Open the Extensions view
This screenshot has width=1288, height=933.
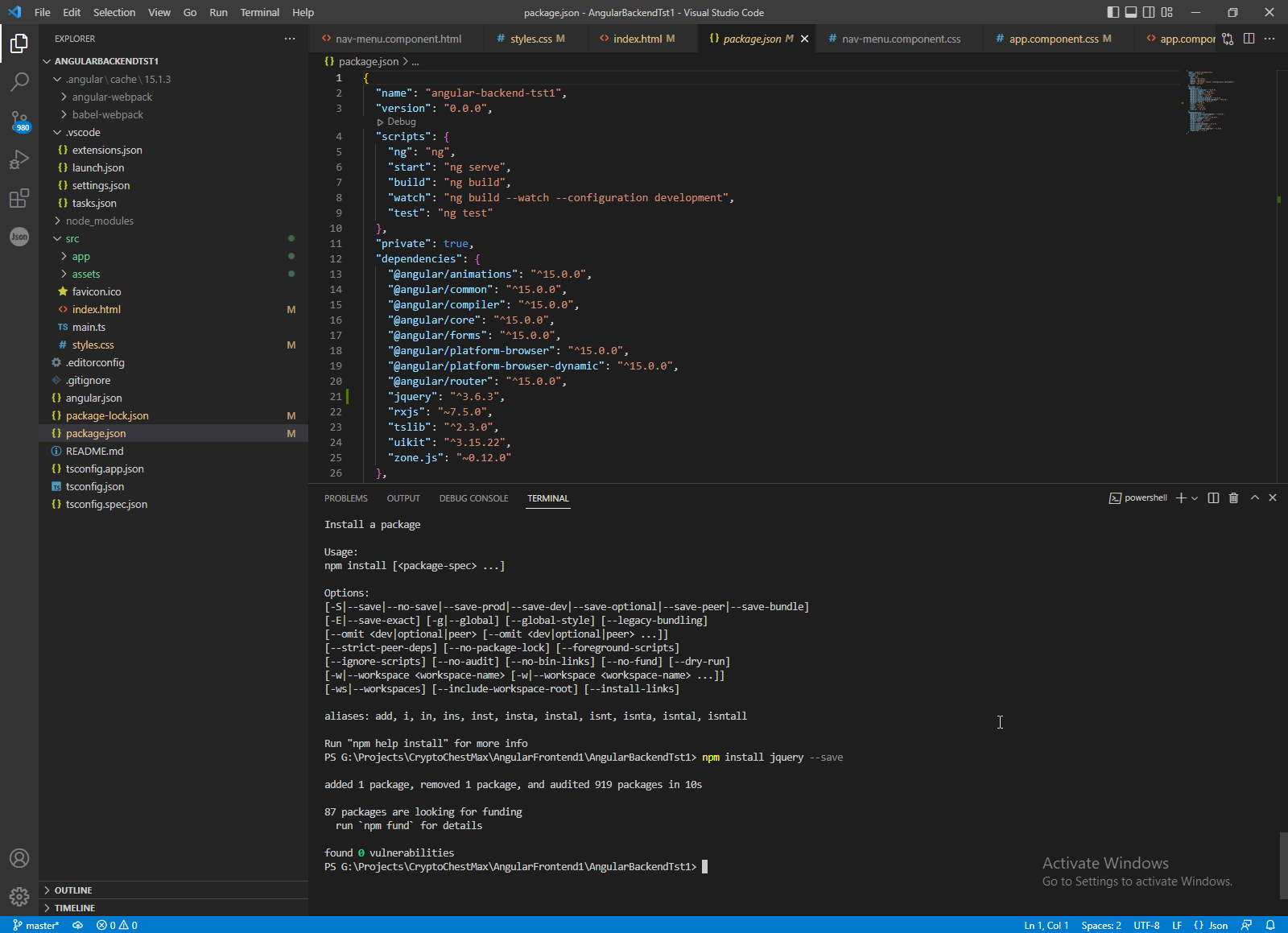coord(19,198)
